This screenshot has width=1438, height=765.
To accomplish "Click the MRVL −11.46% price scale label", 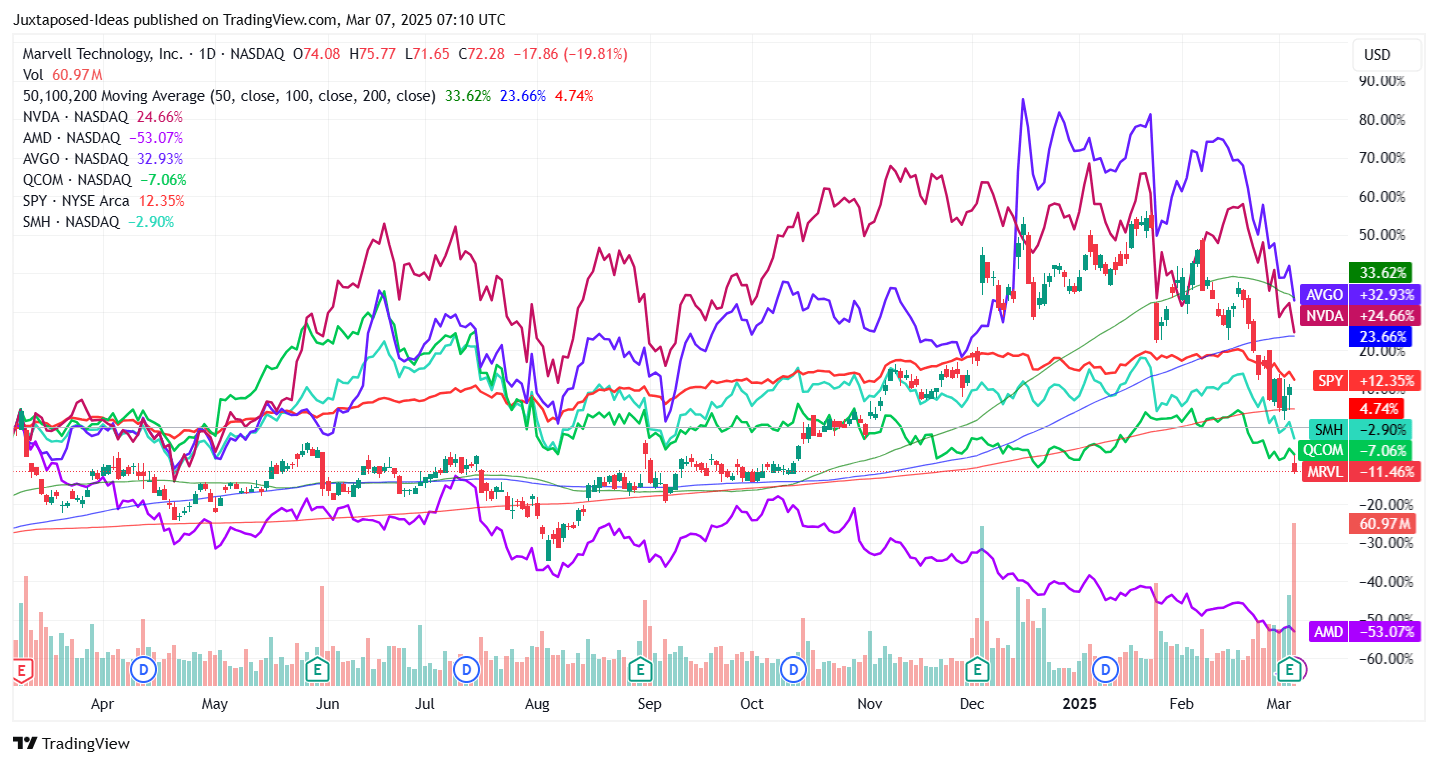I will tap(1360, 471).
